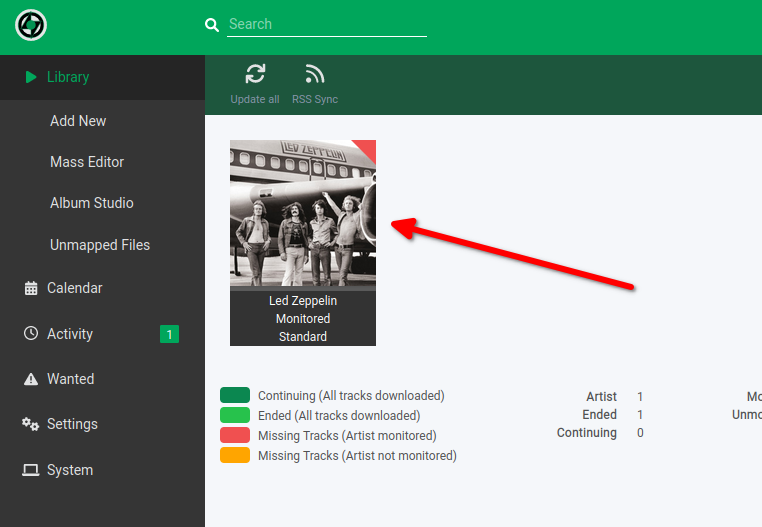Open the Led Zeppelin artist poster
Screen dimensions: 762x527
pyautogui.click(x=303, y=213)
